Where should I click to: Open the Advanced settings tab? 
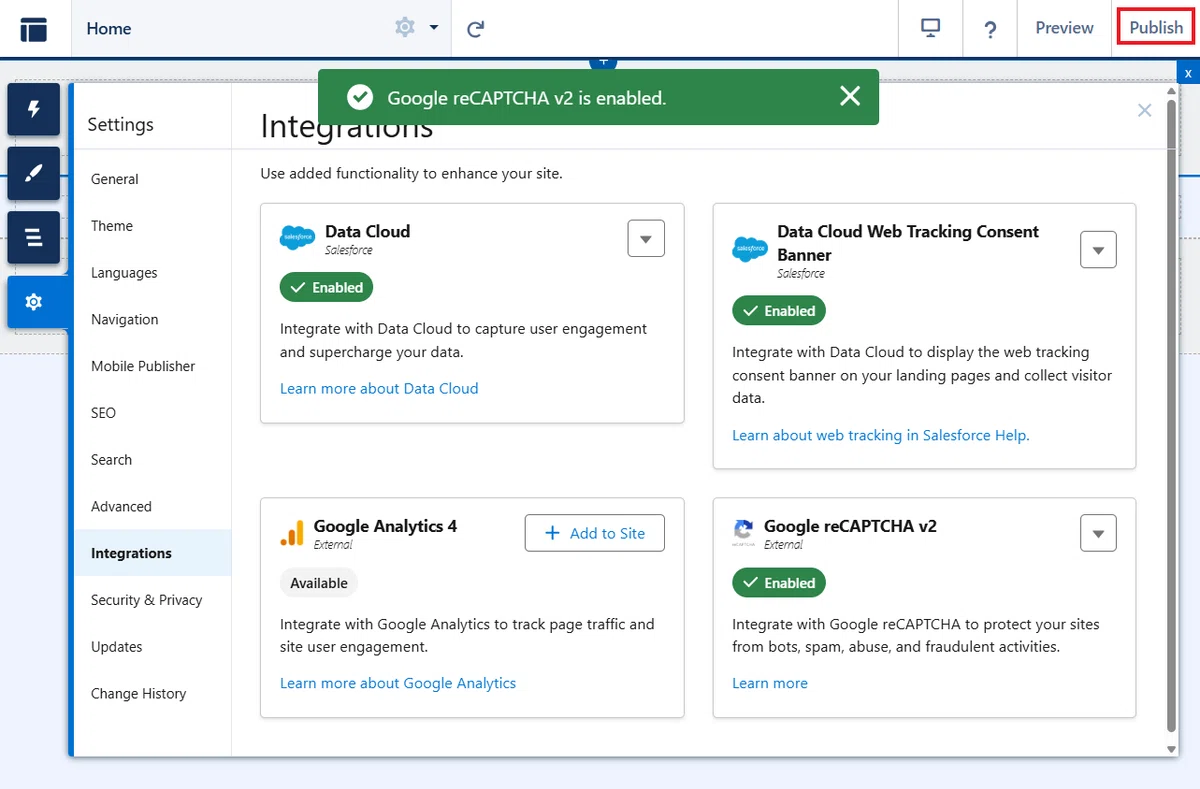coord(152,507)
